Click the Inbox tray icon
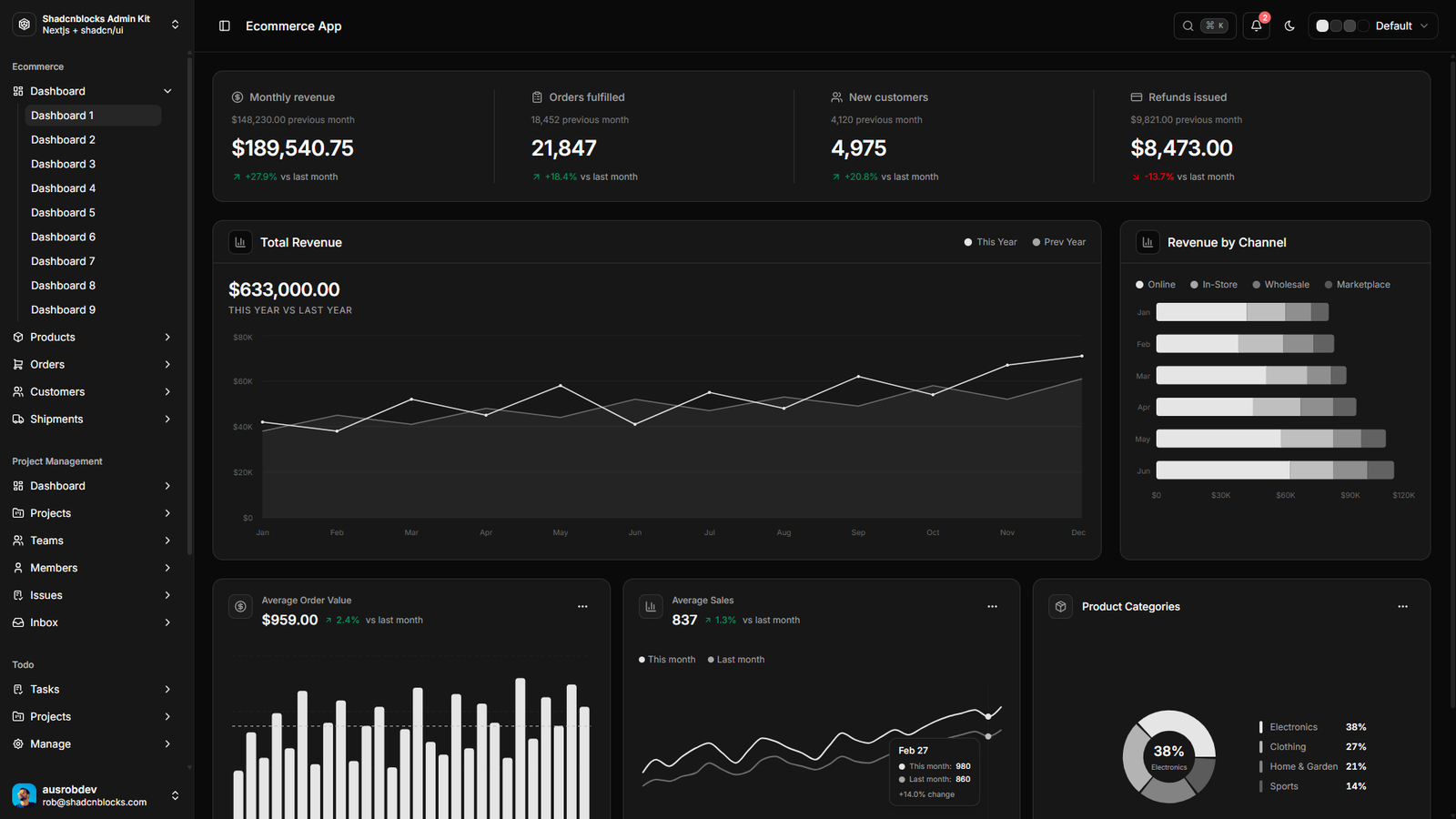Image resolution: width=1456 pixels, height=819 pixels. pos(18,622)
